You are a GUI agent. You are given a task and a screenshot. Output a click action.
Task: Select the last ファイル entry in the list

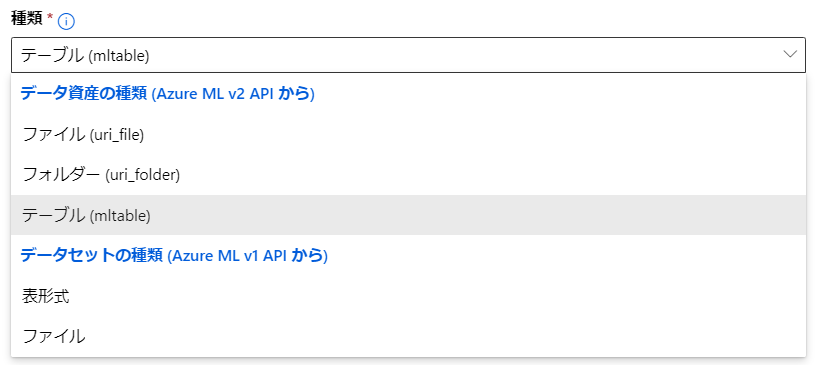408,336
